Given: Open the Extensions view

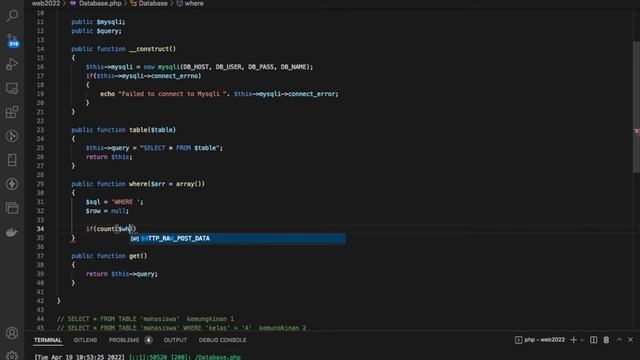Looking at the screenshot, I should [12, 112].
